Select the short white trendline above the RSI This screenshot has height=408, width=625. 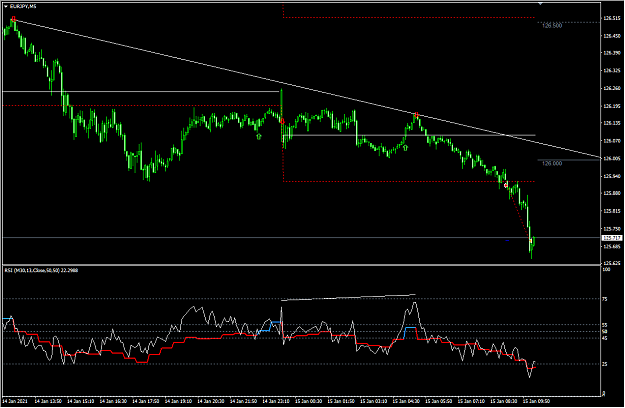pos(348,297)
